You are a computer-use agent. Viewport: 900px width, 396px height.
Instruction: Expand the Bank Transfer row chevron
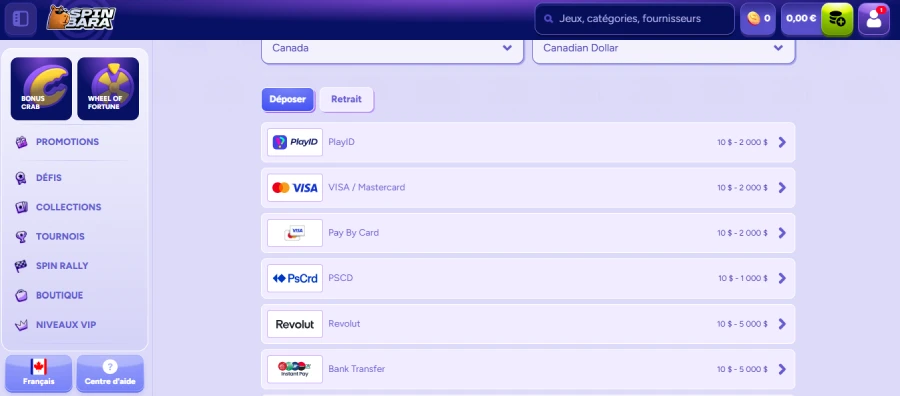[x=782, y=369]
